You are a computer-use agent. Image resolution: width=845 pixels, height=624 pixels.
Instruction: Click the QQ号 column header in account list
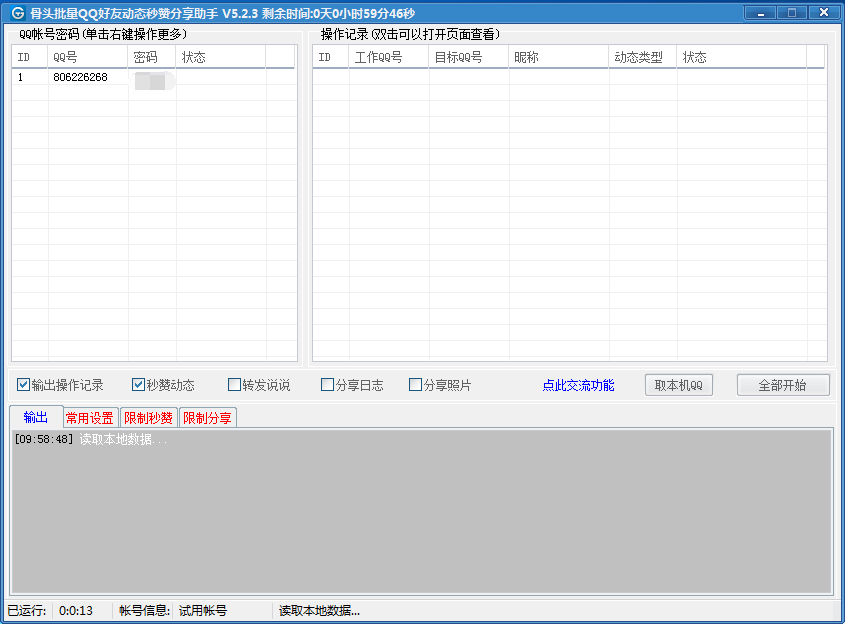click(87, 57)
